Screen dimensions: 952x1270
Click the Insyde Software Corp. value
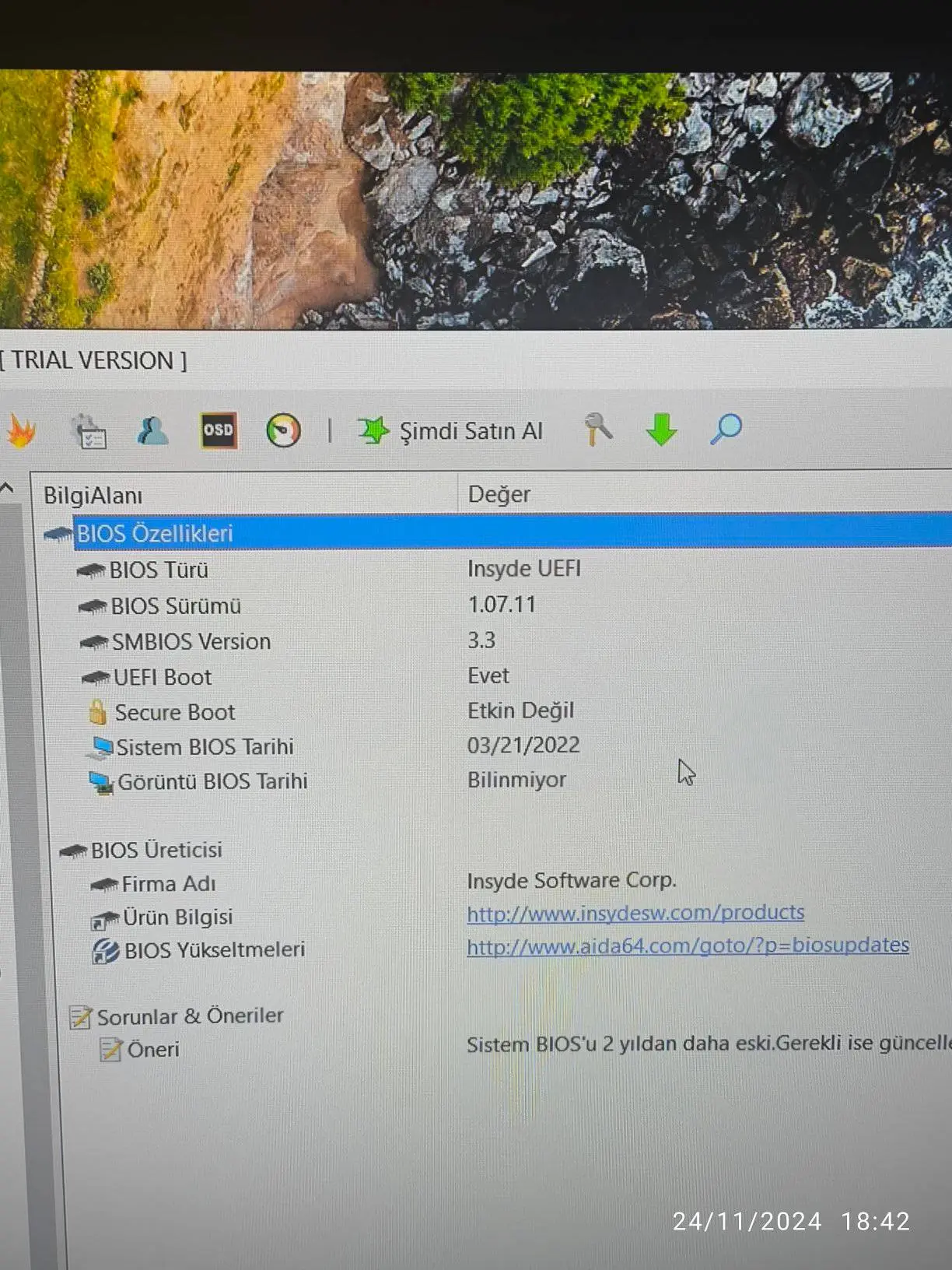click(x=572, y=880)
